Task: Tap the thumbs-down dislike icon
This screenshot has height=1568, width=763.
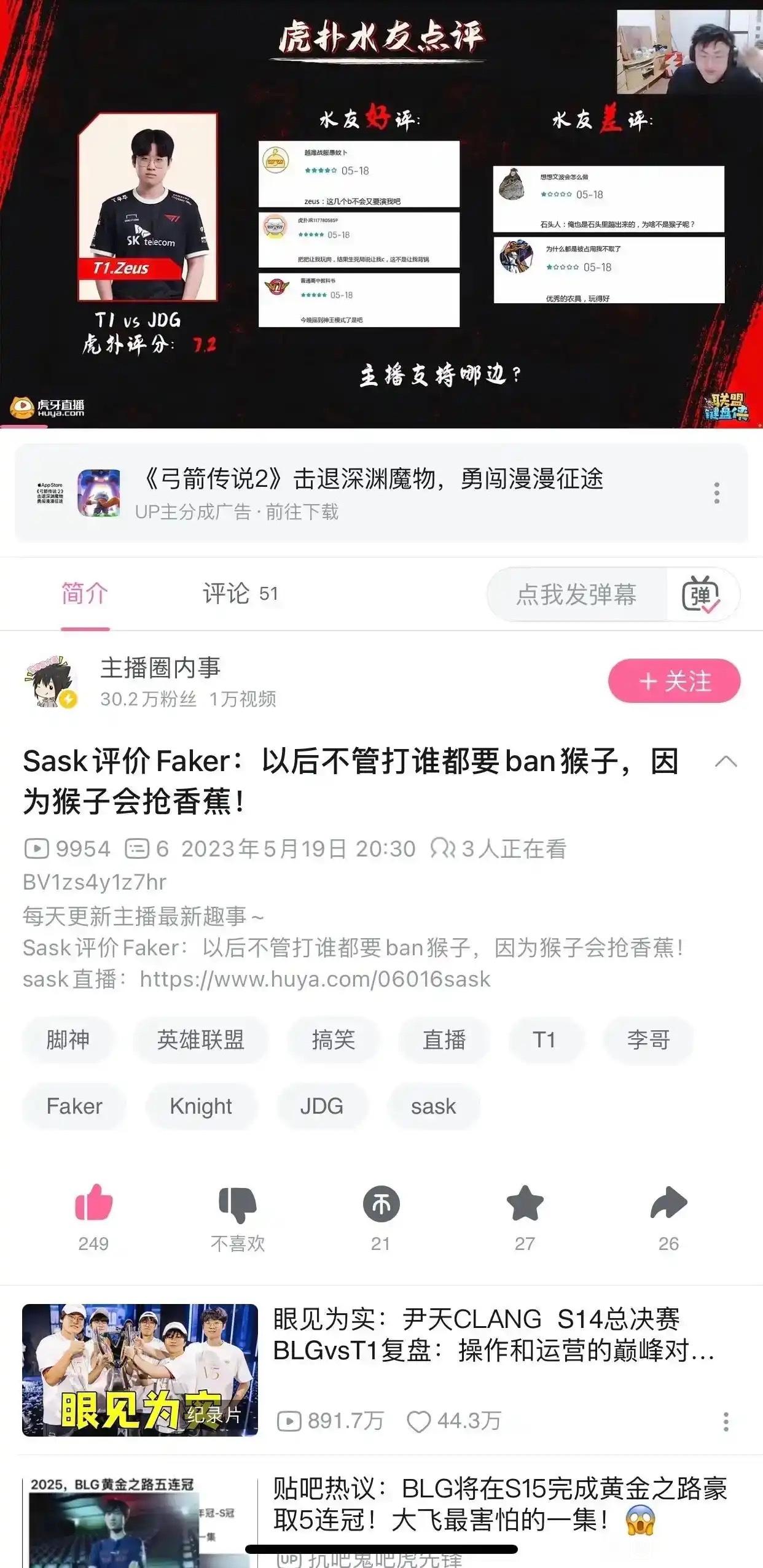Action: click(x=237, y=1204)
